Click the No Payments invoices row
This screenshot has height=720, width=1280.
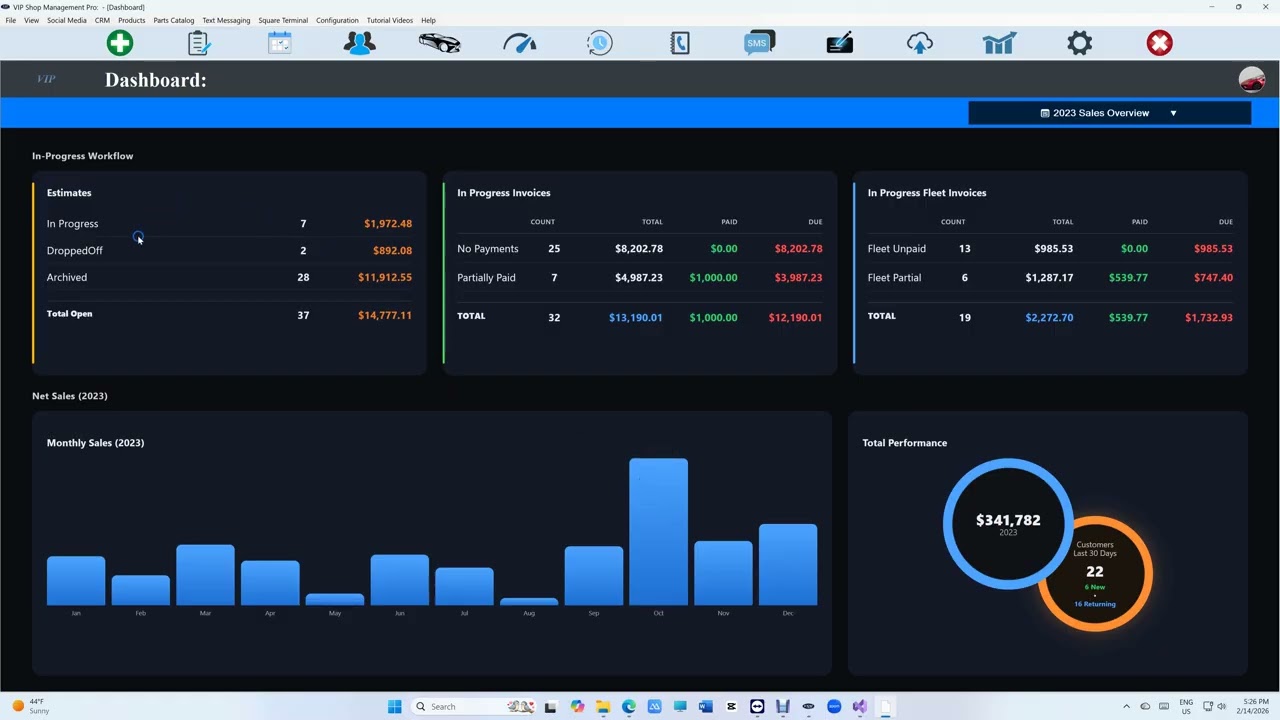click(x=640, y=248)
